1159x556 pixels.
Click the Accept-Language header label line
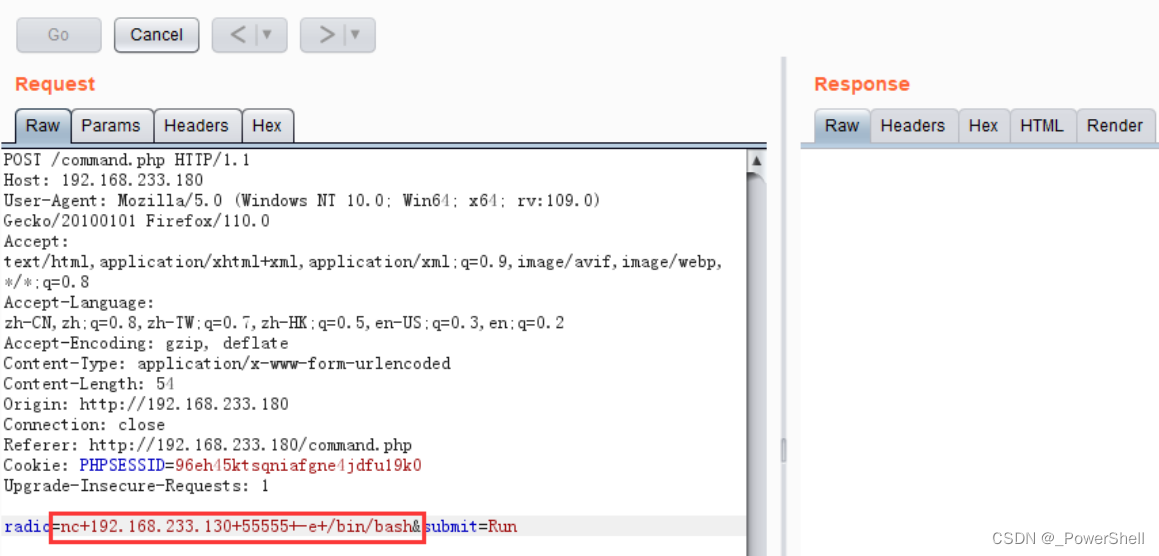(x=79, y=303)
